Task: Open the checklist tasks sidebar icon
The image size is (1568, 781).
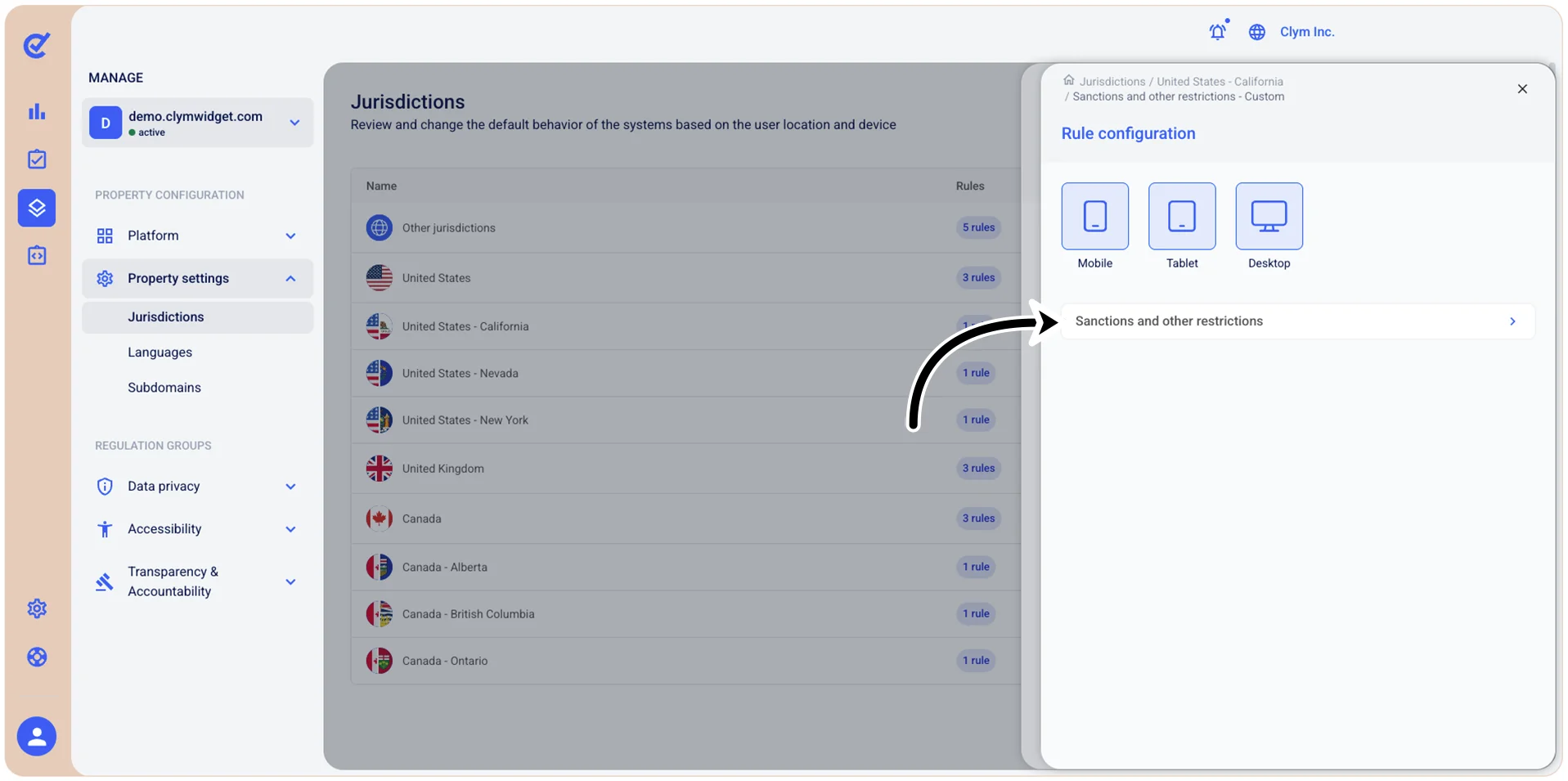Action: (37, 159)
